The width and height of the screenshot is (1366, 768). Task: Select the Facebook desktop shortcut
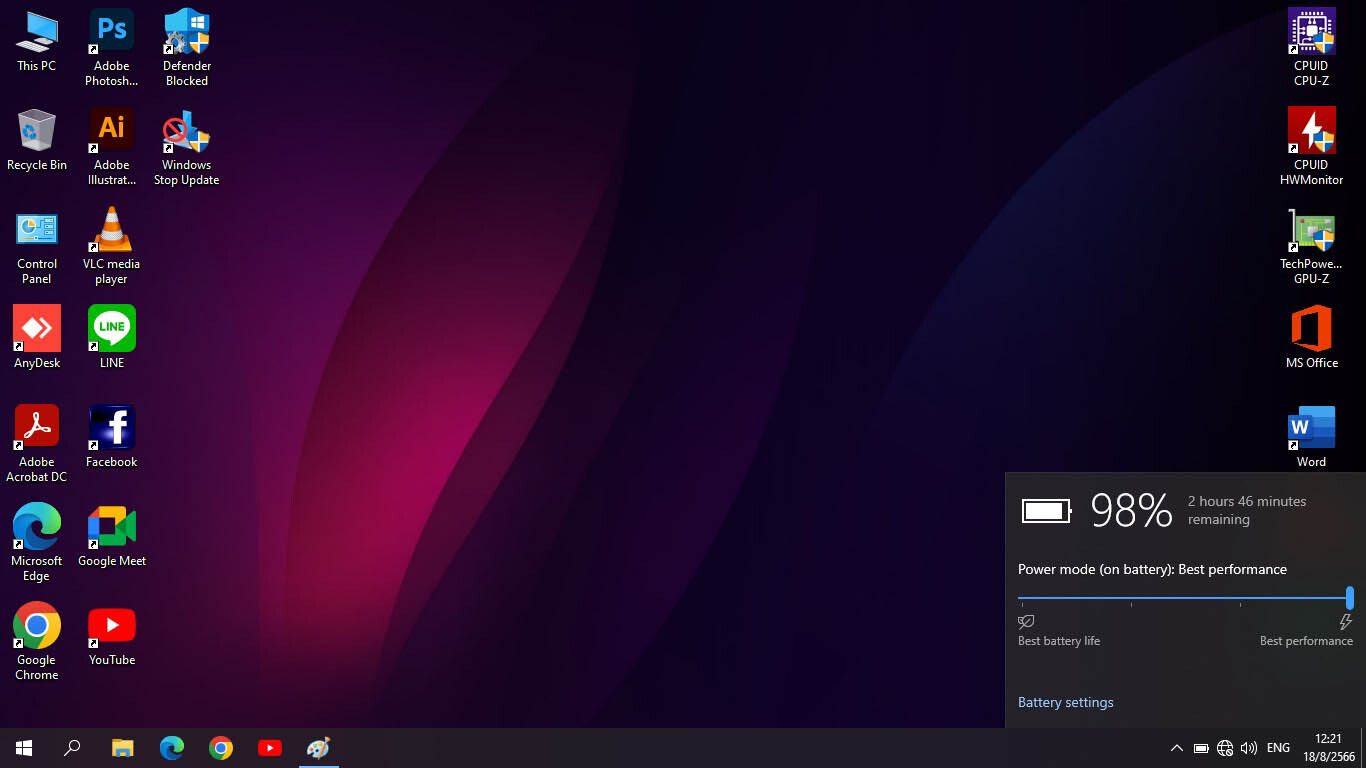tap(112, 437)
